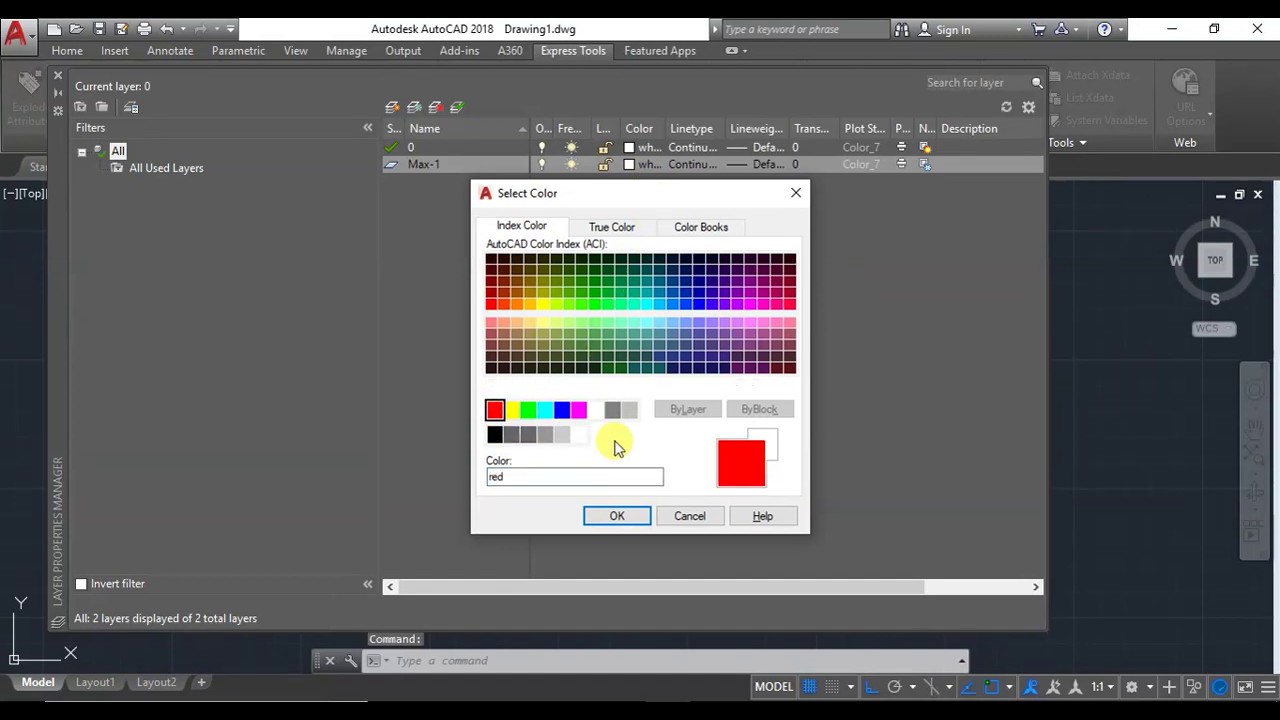Viewport: 1280px width, 720px height.
Task: Click New Group Filter icon
Action: coord(102,107)
